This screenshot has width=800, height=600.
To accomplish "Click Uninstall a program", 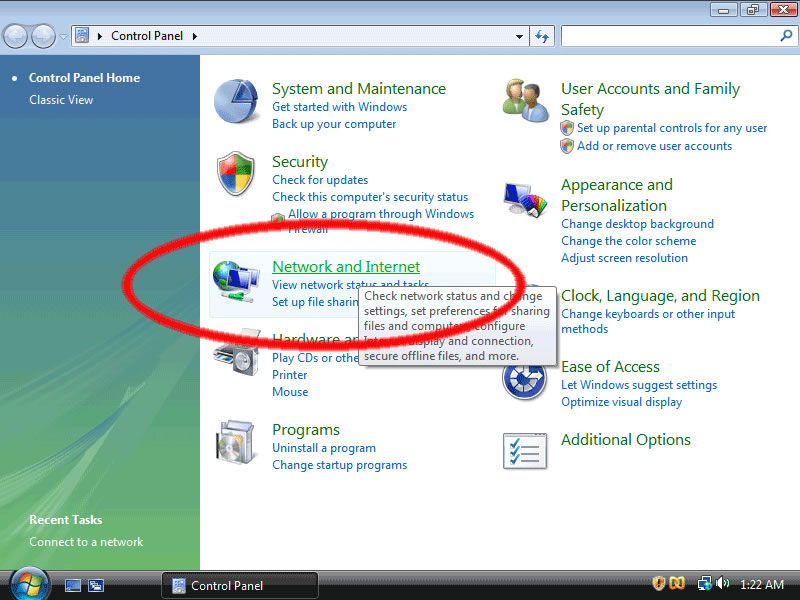I will tap(323, 448).
